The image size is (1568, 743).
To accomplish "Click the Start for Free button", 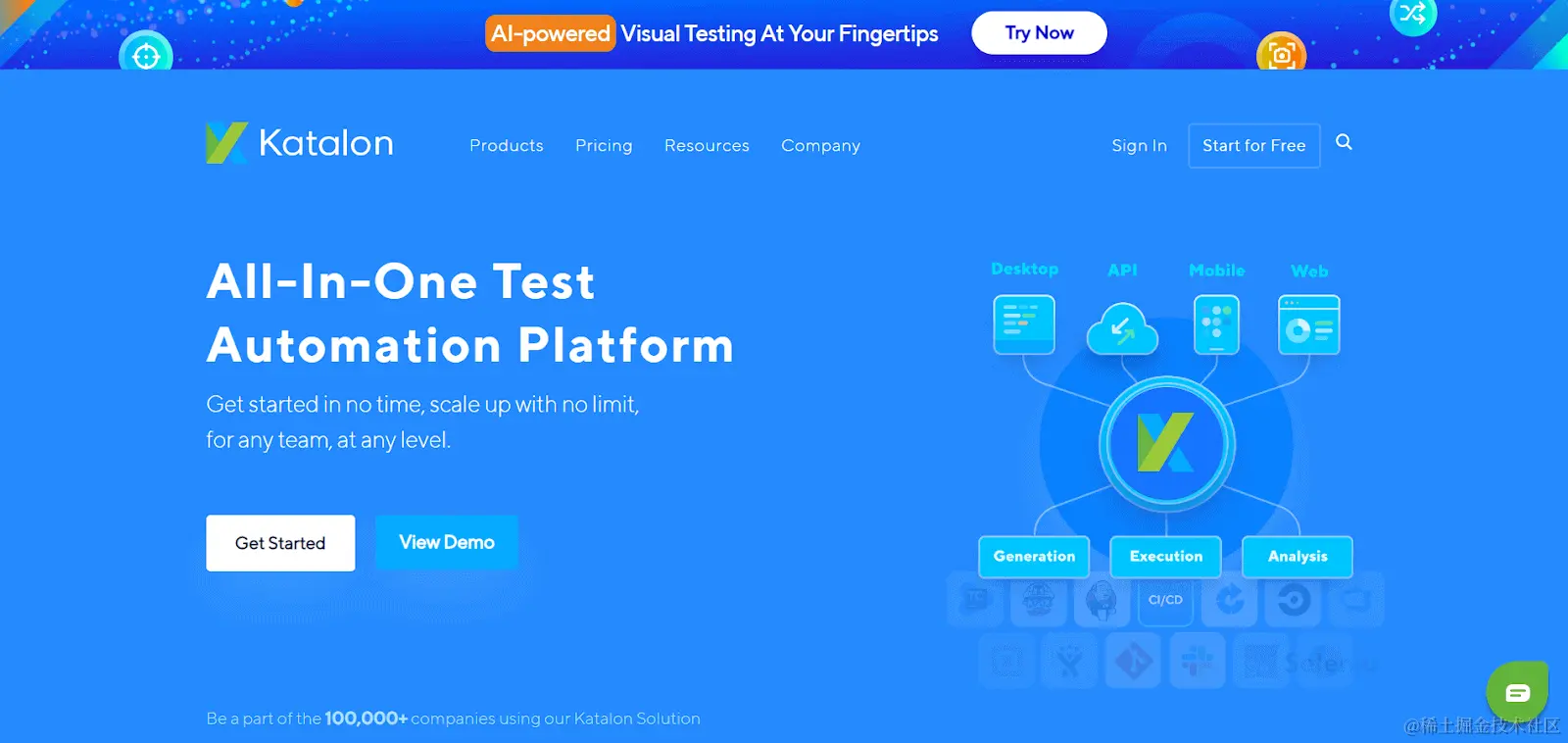I will coord(1254,145).
